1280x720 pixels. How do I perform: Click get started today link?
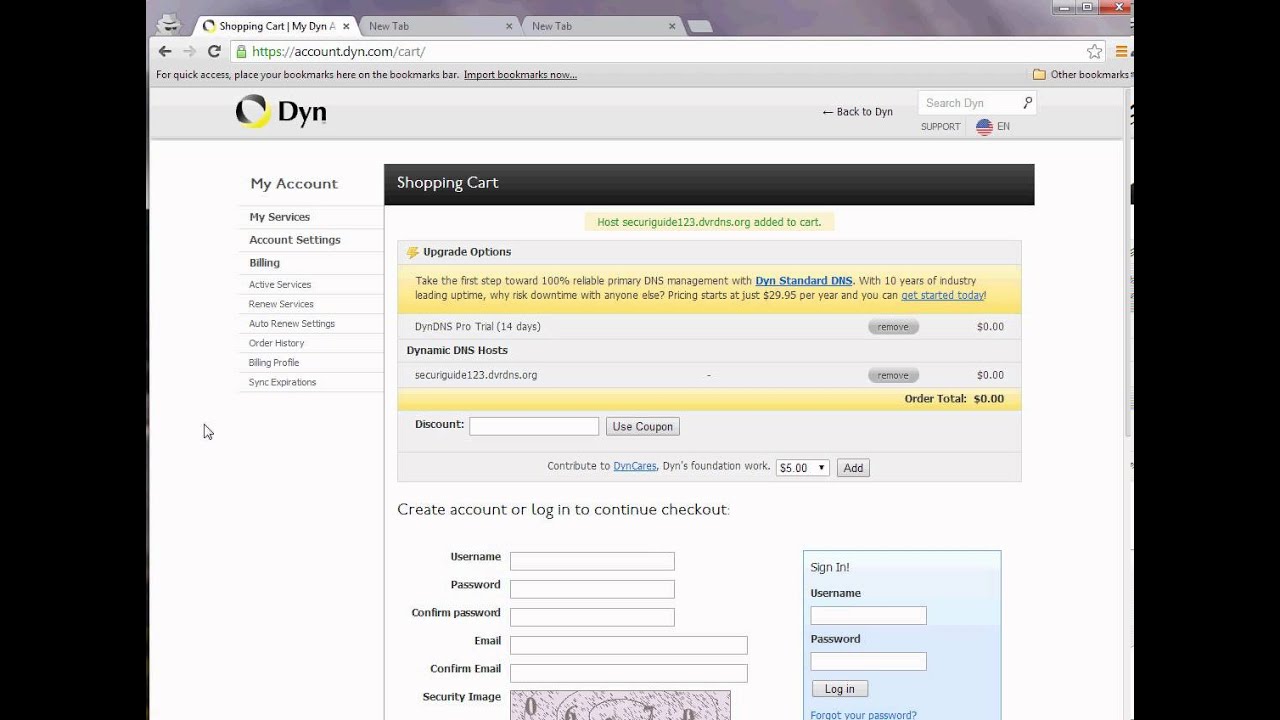942,296
